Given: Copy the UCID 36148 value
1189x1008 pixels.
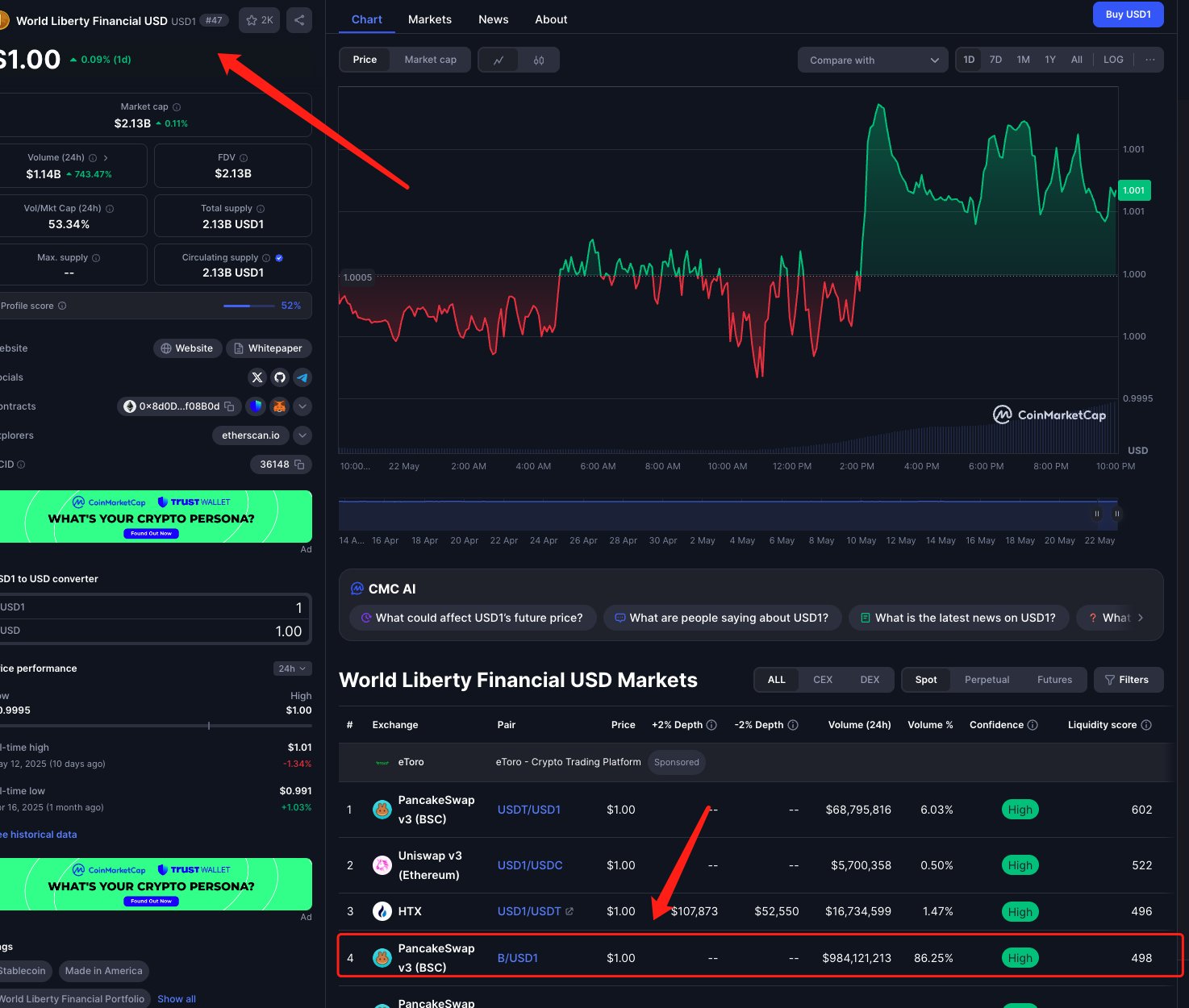Looking at the screenshot, I should [299, 464].
